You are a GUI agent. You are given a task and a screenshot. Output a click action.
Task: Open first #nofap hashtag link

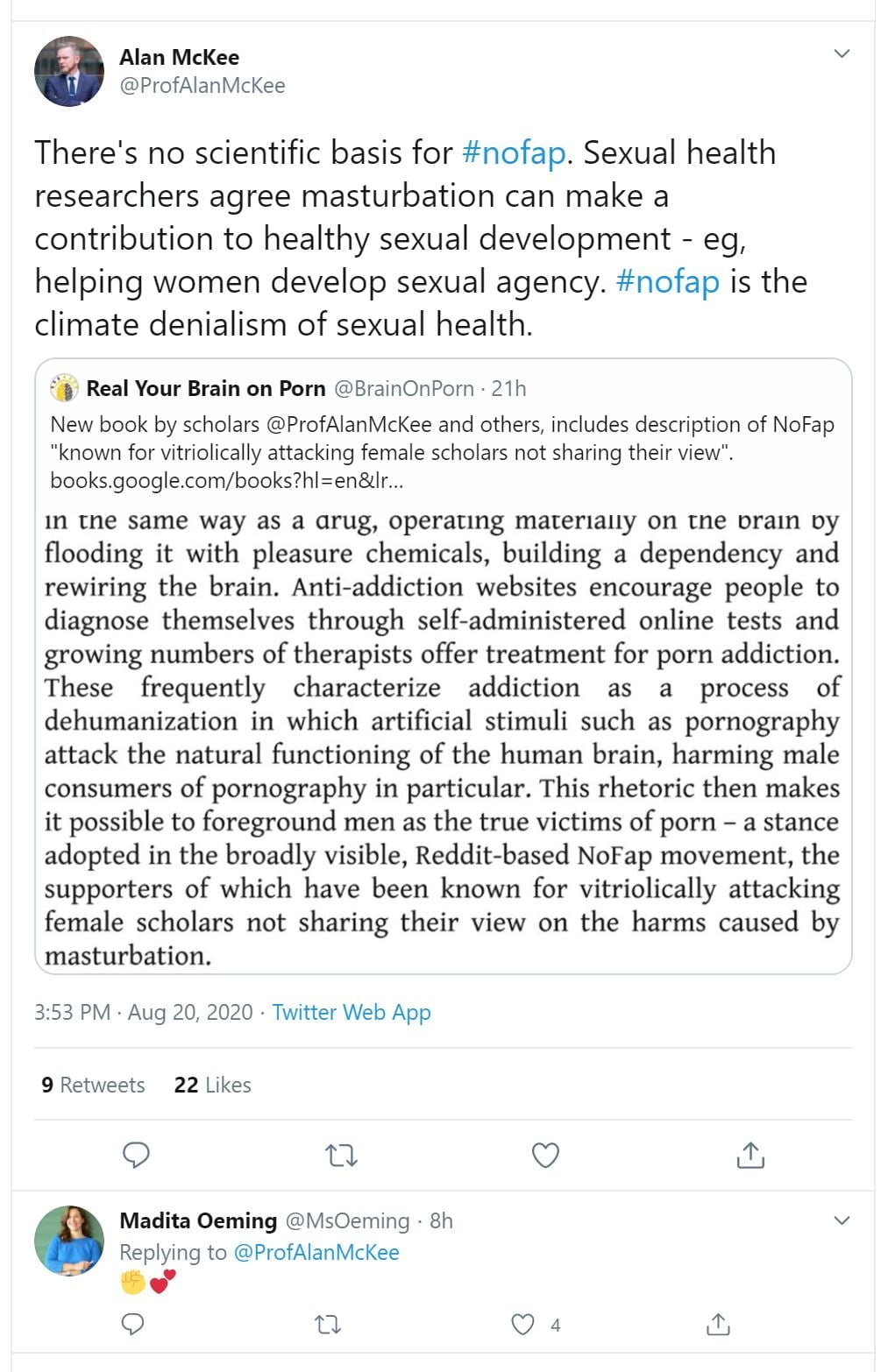[x=514, y=152]
